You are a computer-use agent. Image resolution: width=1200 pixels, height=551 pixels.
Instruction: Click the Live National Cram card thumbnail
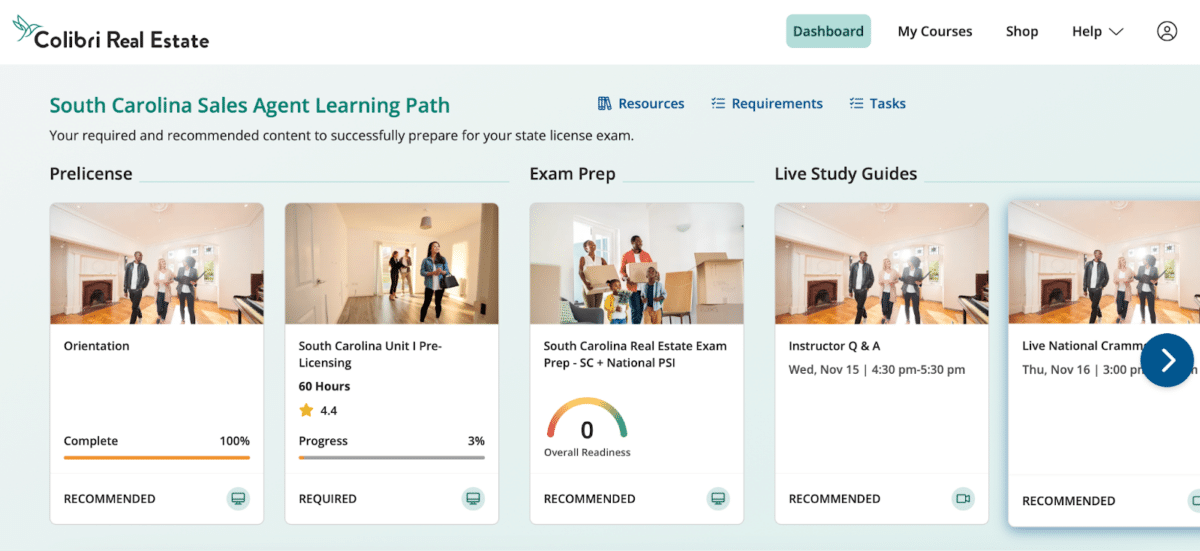click(1104, 262)
